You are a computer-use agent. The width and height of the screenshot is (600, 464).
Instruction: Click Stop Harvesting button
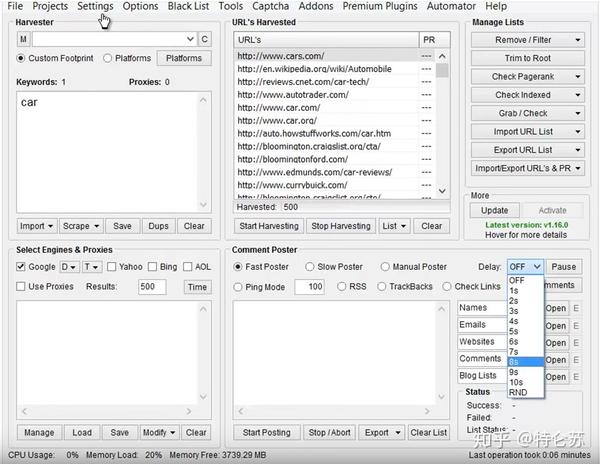[341, 226]
